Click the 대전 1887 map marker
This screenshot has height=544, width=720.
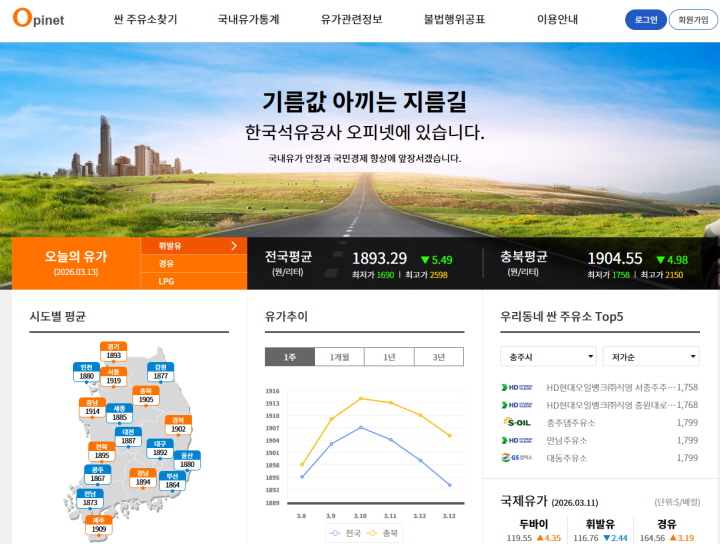(128, 437)
